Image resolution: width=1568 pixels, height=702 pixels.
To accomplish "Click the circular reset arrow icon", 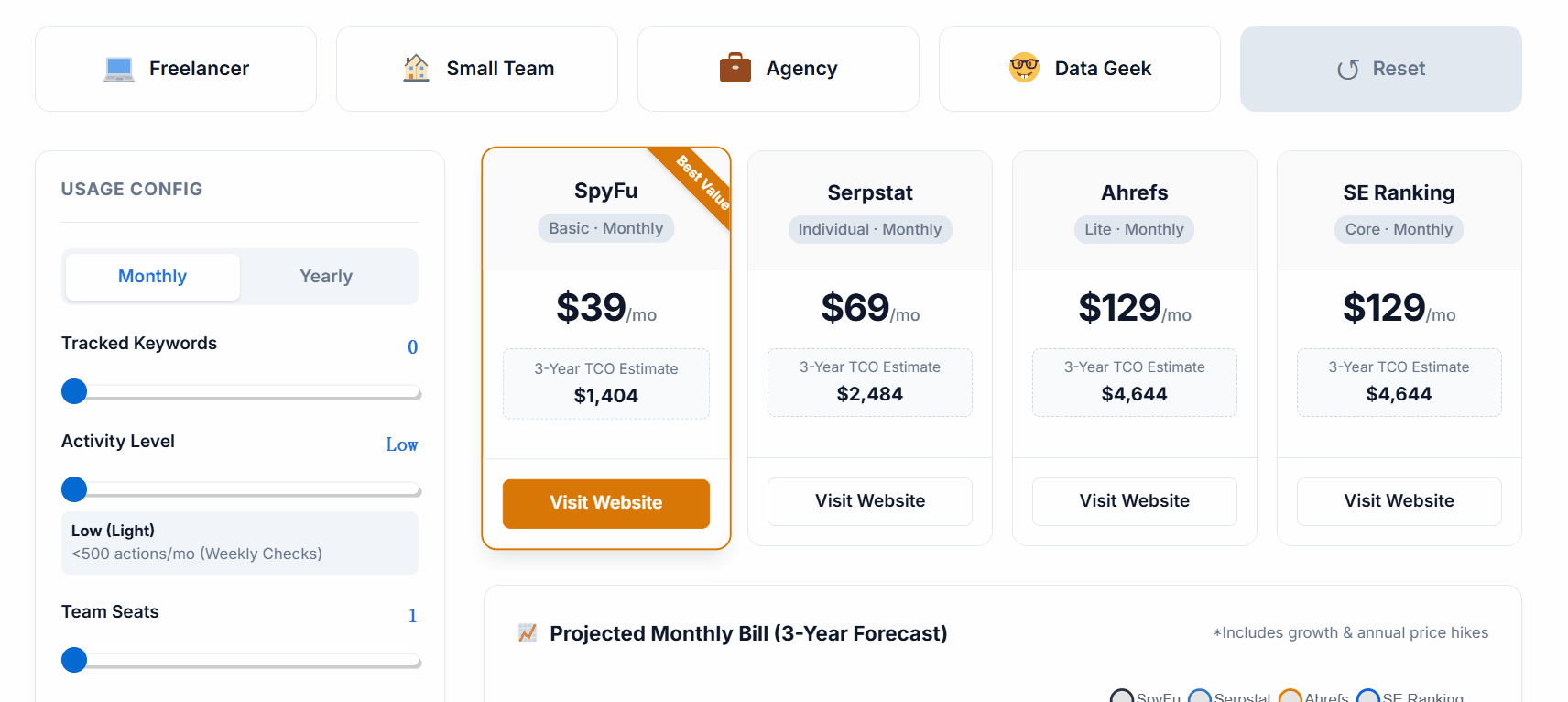I will pyautogui.click(x=1347, y=68).
